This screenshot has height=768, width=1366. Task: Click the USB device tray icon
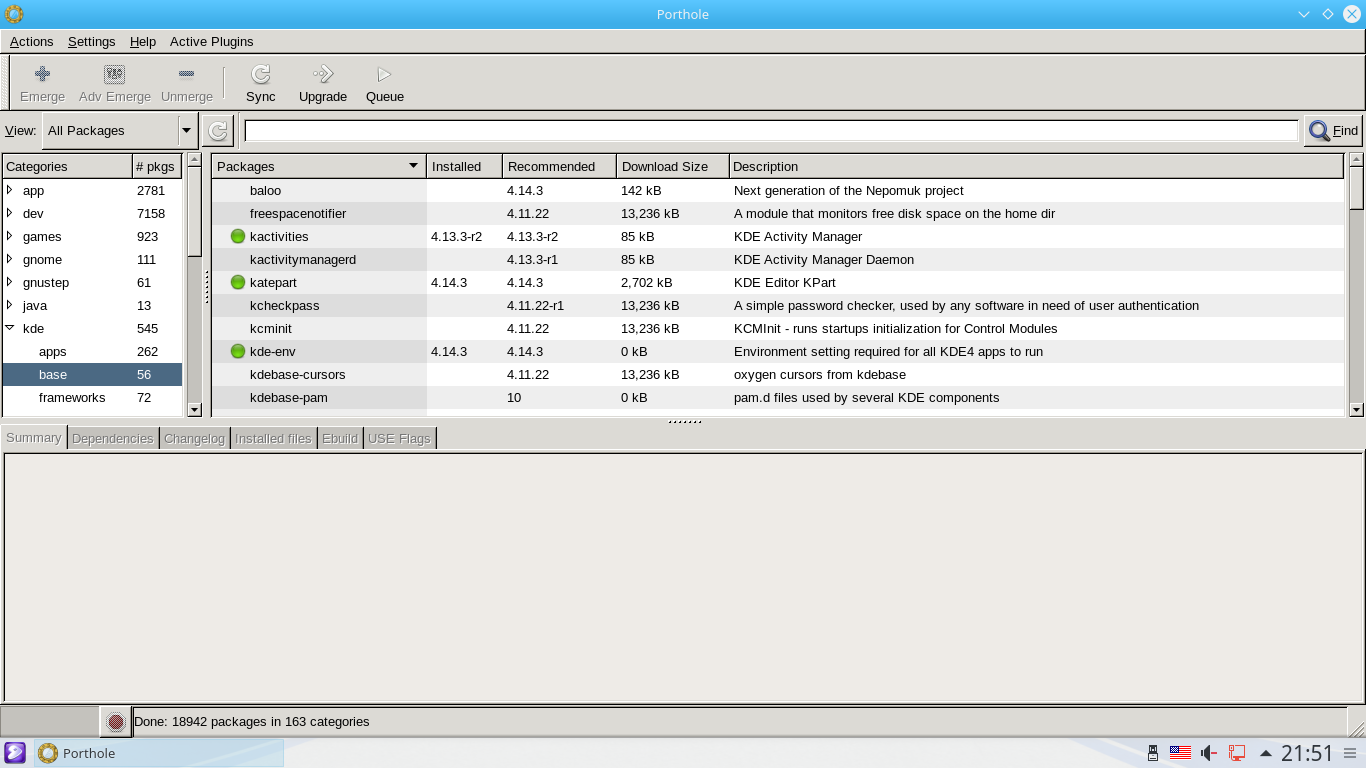1153,753
